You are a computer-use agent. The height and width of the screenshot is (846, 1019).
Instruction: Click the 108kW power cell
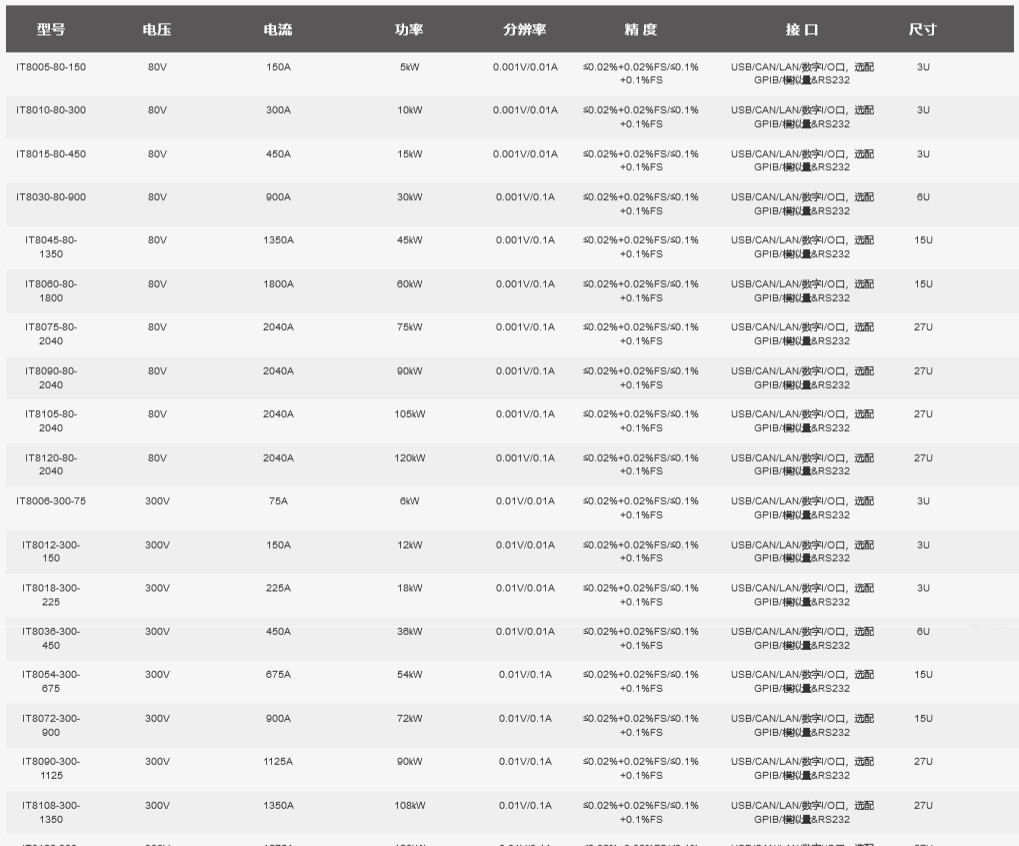pos(409,805)
